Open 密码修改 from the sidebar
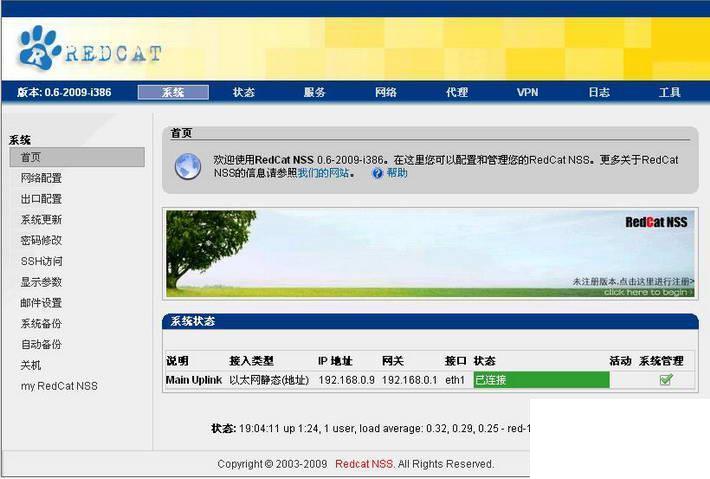 [41, 240]
